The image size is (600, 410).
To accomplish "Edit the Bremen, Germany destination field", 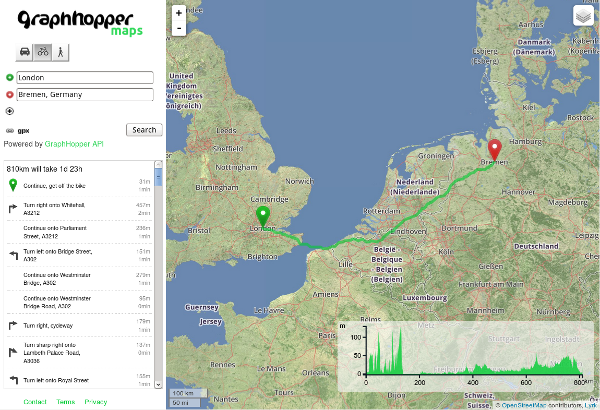I will [x=85, y=95].
